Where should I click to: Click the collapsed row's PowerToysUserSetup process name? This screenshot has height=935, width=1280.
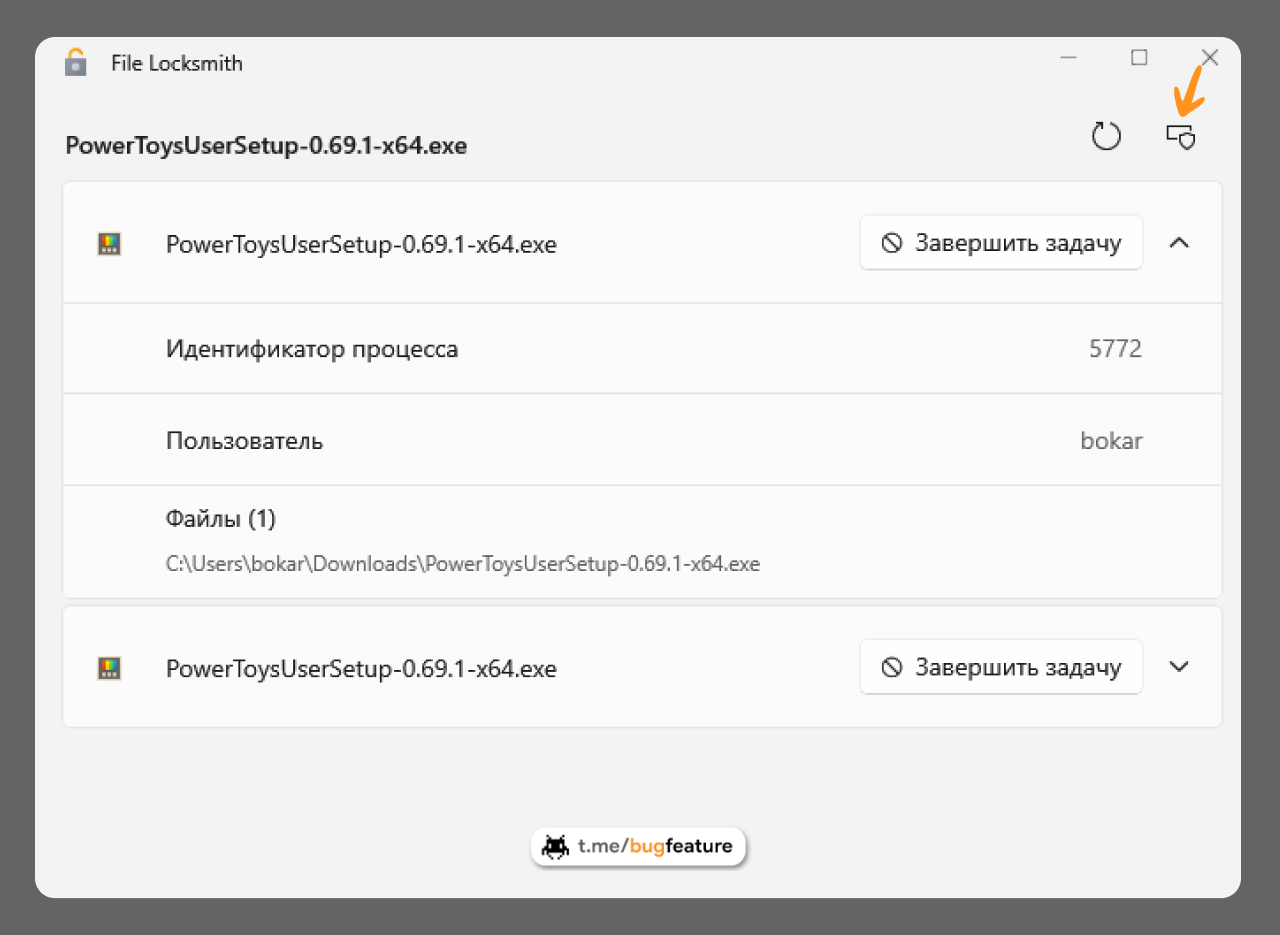[x=361, y=668]
